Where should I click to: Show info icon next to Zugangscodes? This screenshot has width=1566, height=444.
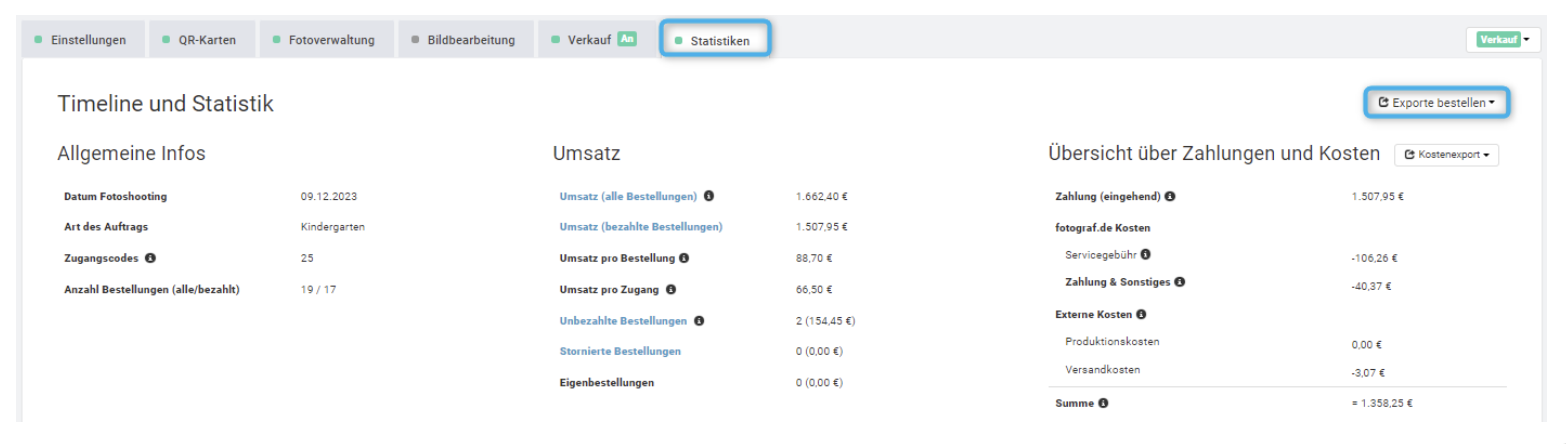[150, 258]
